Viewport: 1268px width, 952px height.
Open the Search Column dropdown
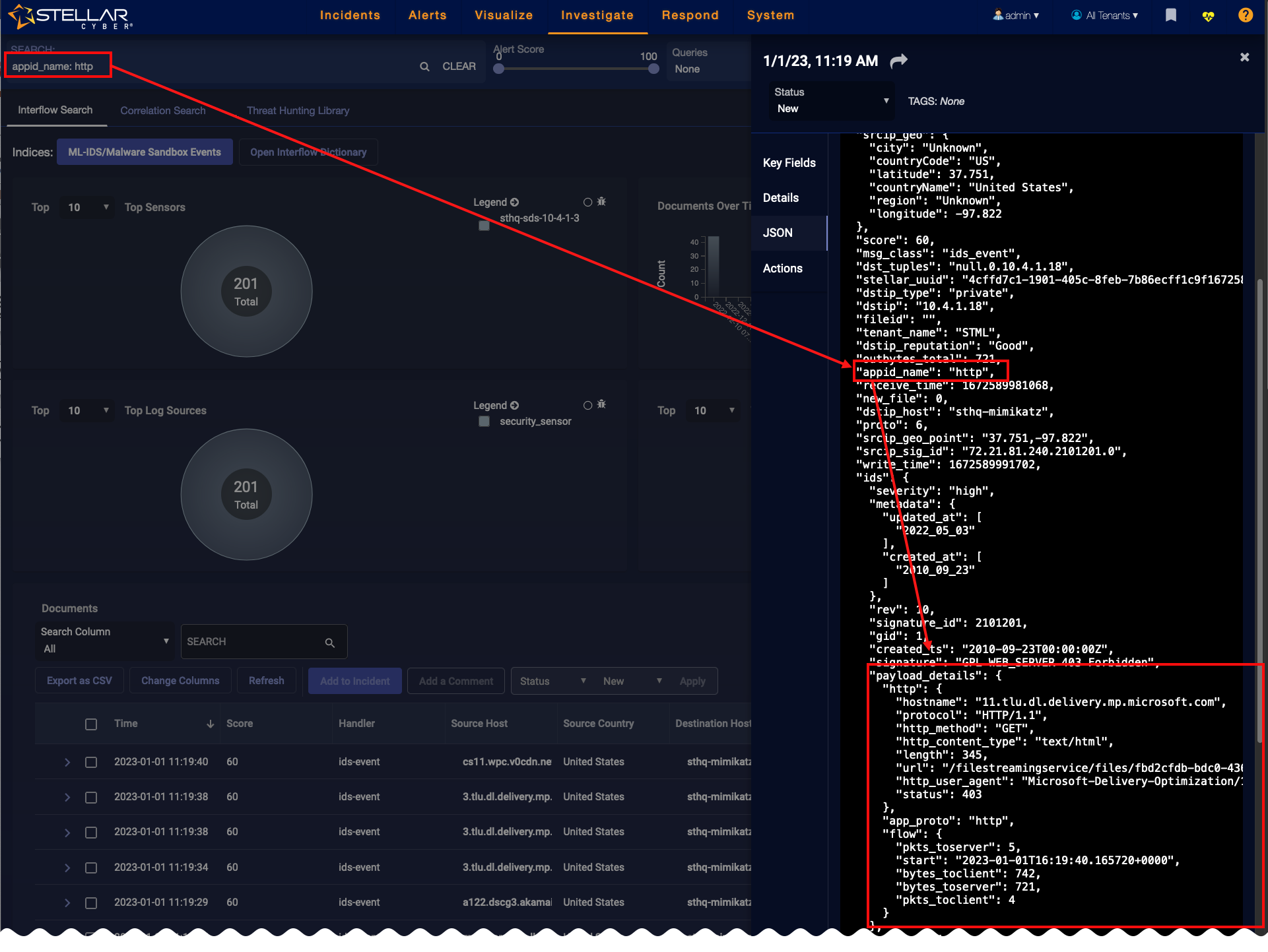(x=104, y=641)
